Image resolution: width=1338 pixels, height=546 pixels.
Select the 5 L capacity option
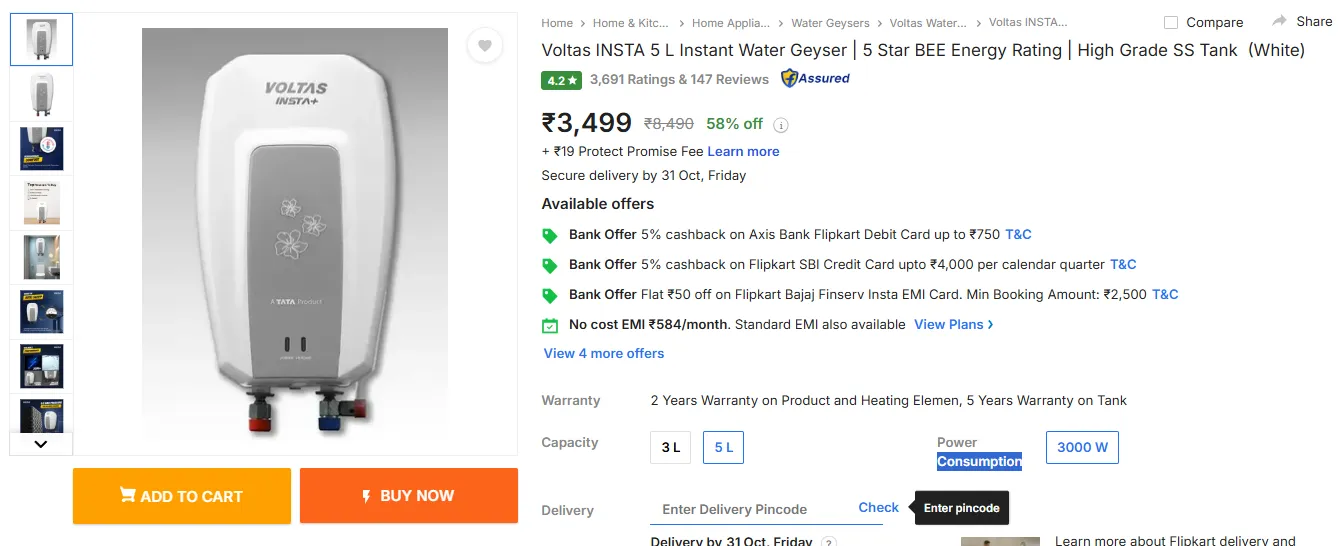(x=724, y=447)
